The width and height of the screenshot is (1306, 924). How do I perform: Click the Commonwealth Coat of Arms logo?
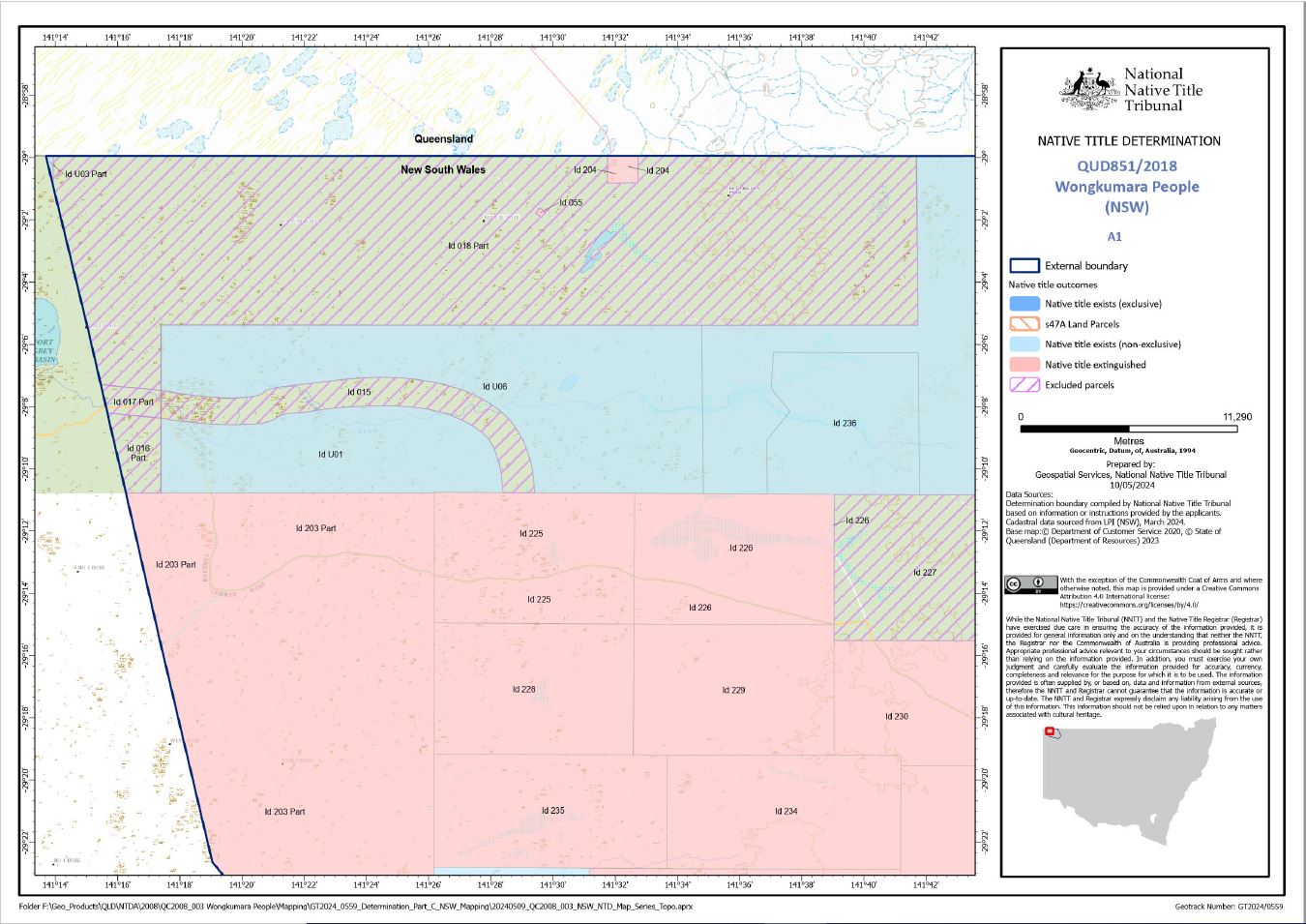1089,88
